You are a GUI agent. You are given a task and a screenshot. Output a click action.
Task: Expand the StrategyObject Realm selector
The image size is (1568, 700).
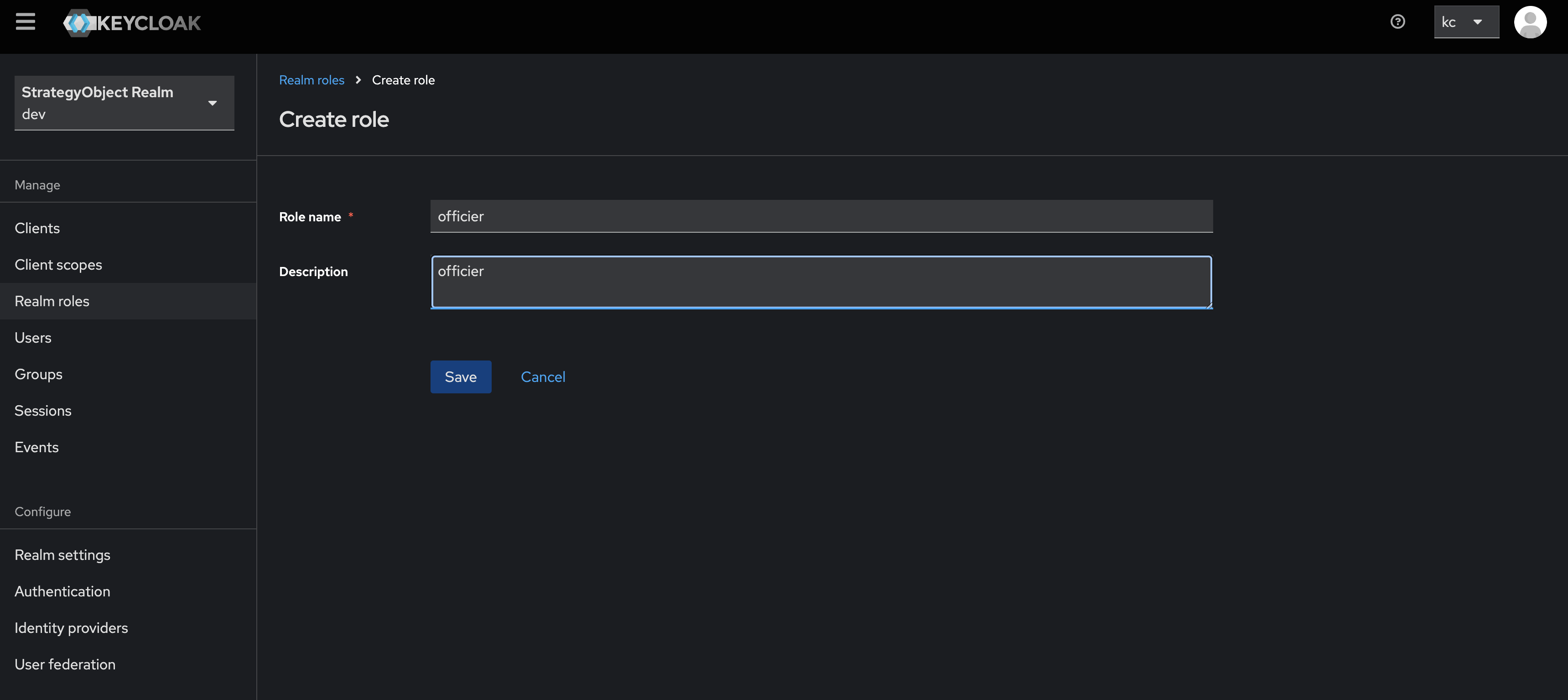click(x=124, y=102)
